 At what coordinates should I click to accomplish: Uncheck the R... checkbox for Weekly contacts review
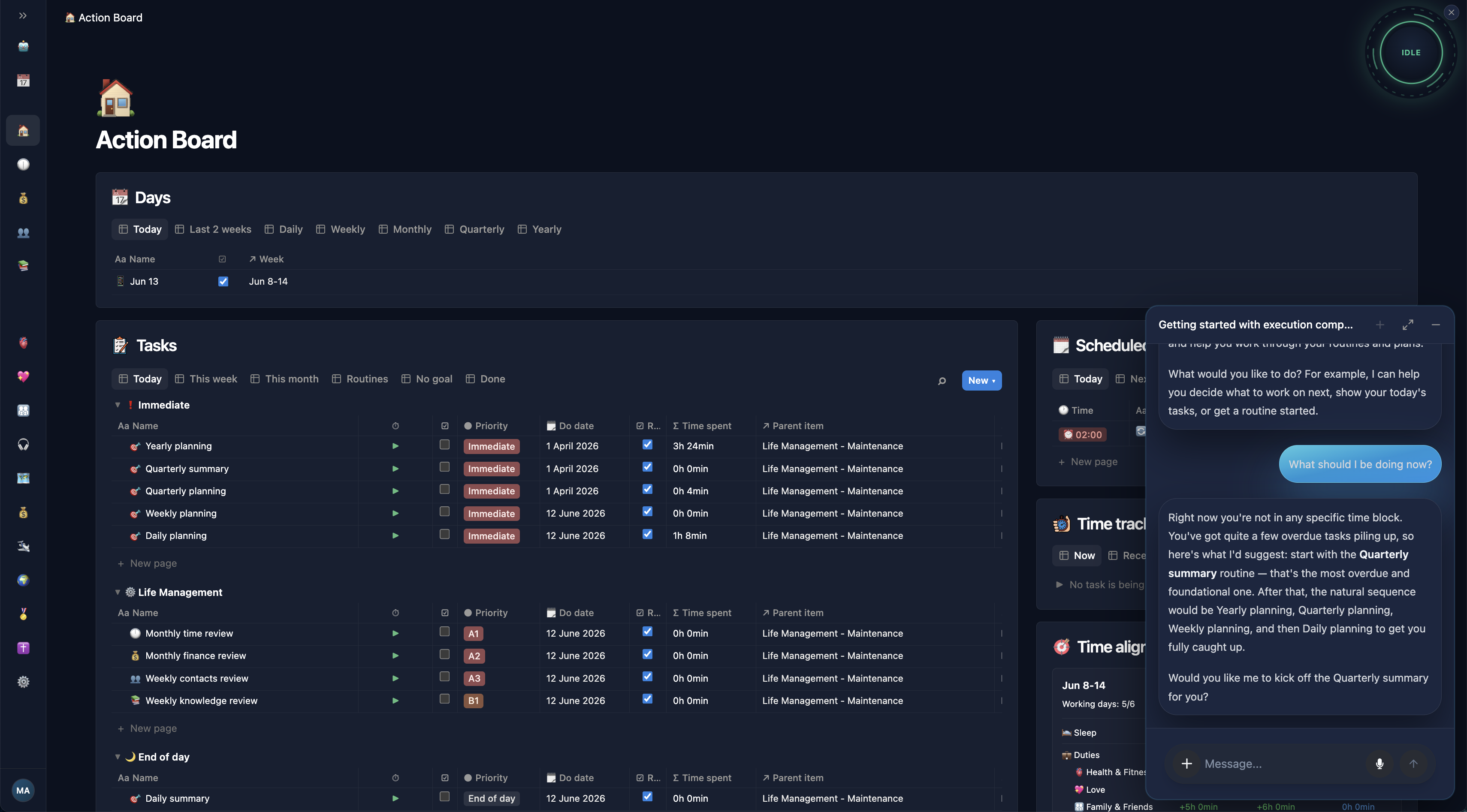pos(648,677)
